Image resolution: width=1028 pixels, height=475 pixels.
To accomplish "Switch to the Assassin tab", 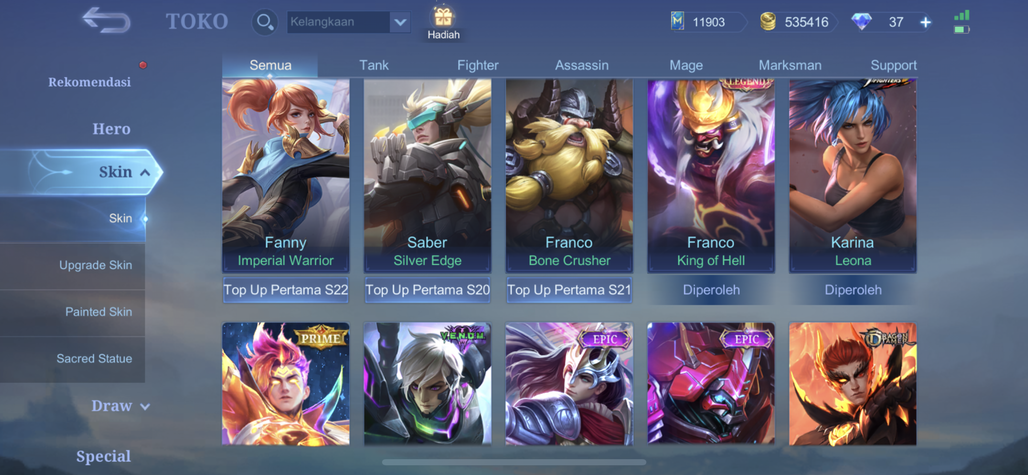I will click(x=582, y=66).
